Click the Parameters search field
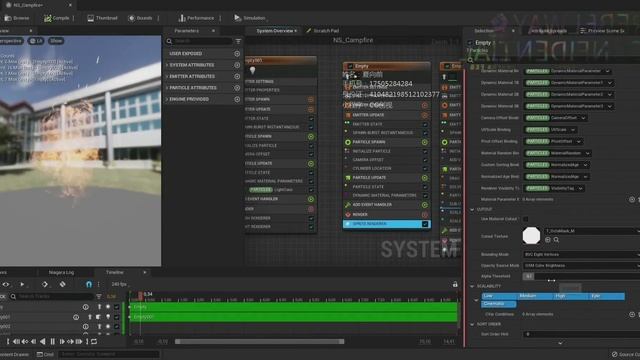This screenshot has height=360, width=640. click(x=199, y=41)
